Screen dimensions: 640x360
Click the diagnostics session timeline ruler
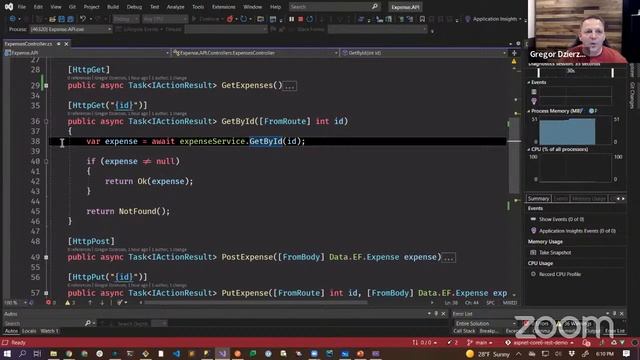576,72
